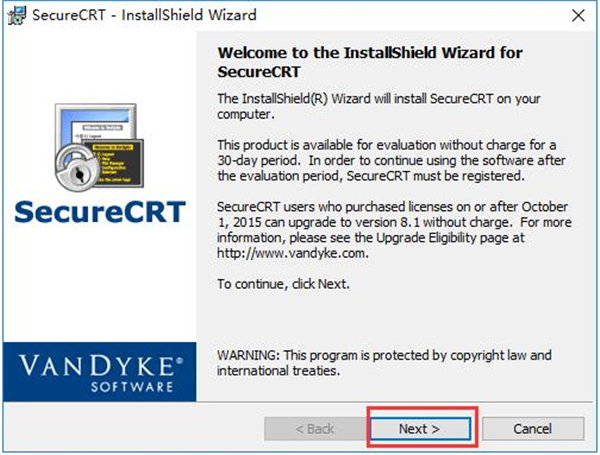Click the copyright WARNING notice text
This screenshot has height=455, width=600.
[384, 363]
